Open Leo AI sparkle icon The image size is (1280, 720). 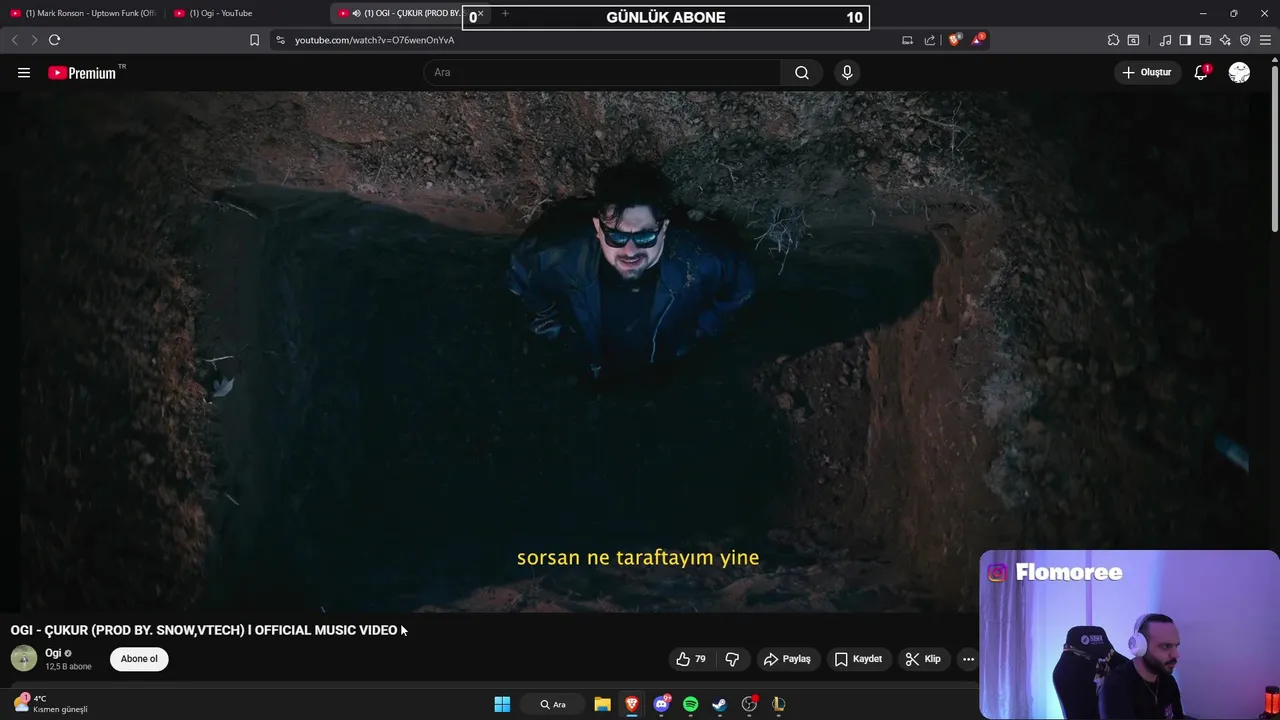(x=1225, y=40)
